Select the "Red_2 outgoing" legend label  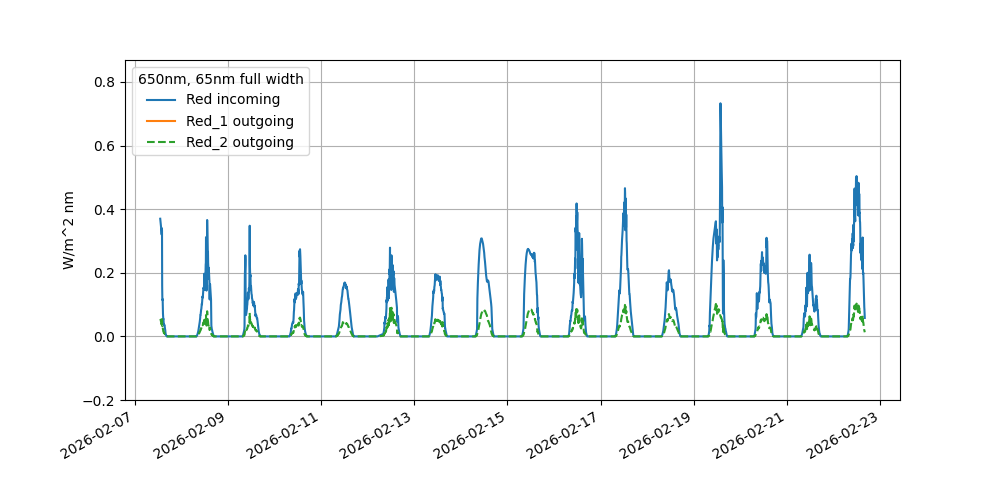tap(240, 143)
